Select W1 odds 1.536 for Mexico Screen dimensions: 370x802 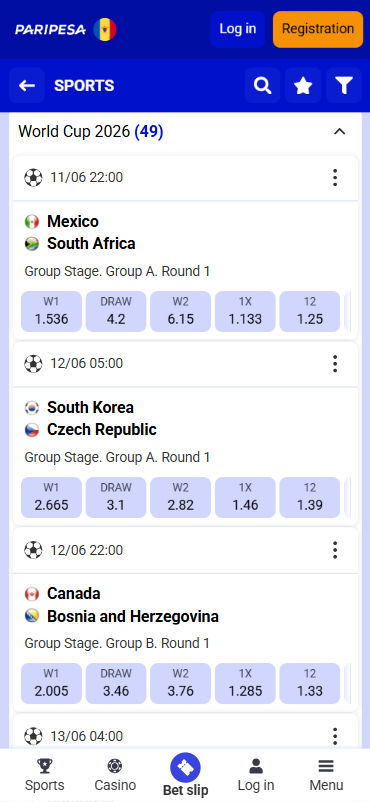coord(51,311)
